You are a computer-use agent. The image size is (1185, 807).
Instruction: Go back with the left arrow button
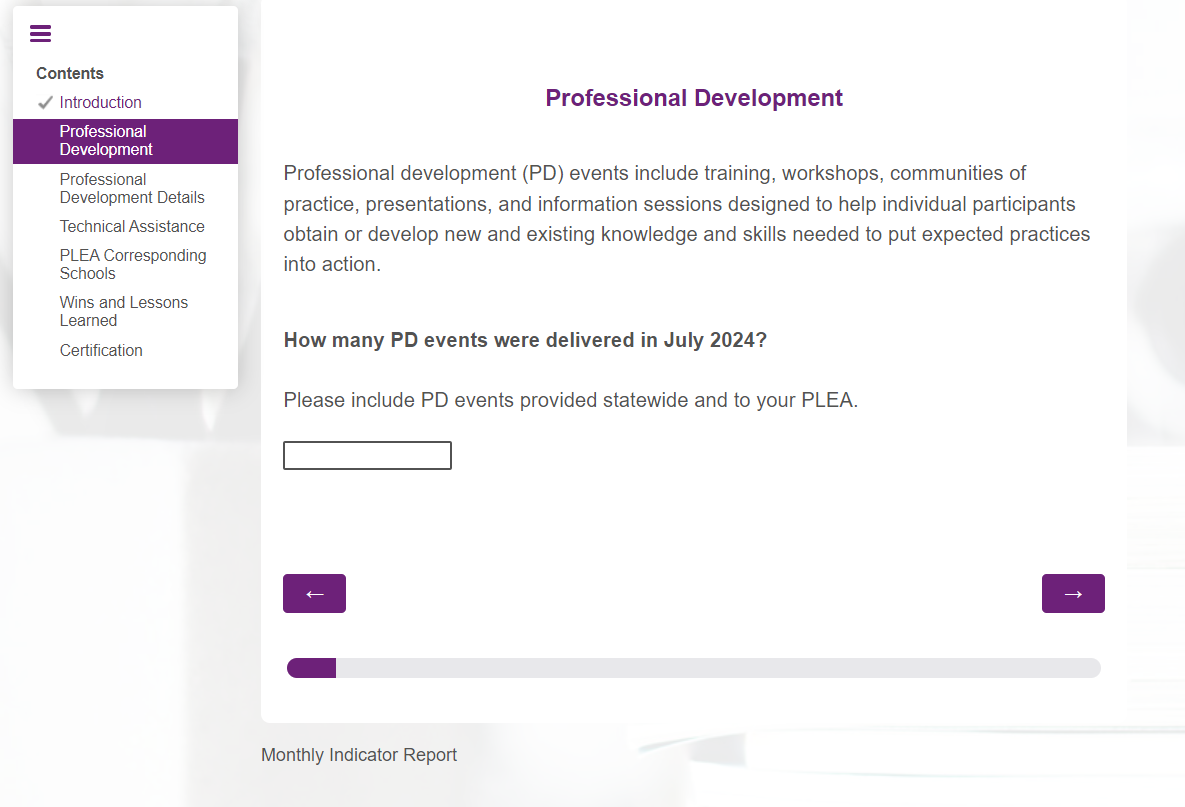coord(314,593)
